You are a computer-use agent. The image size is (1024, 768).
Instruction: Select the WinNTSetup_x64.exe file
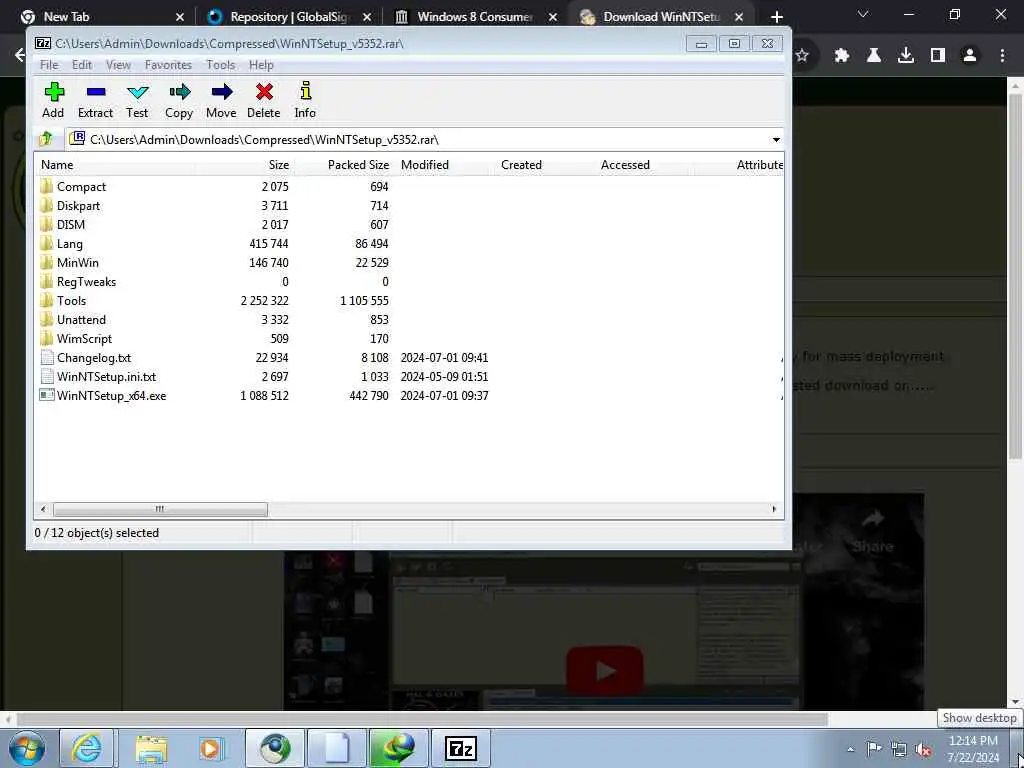(x=111, y=396)
